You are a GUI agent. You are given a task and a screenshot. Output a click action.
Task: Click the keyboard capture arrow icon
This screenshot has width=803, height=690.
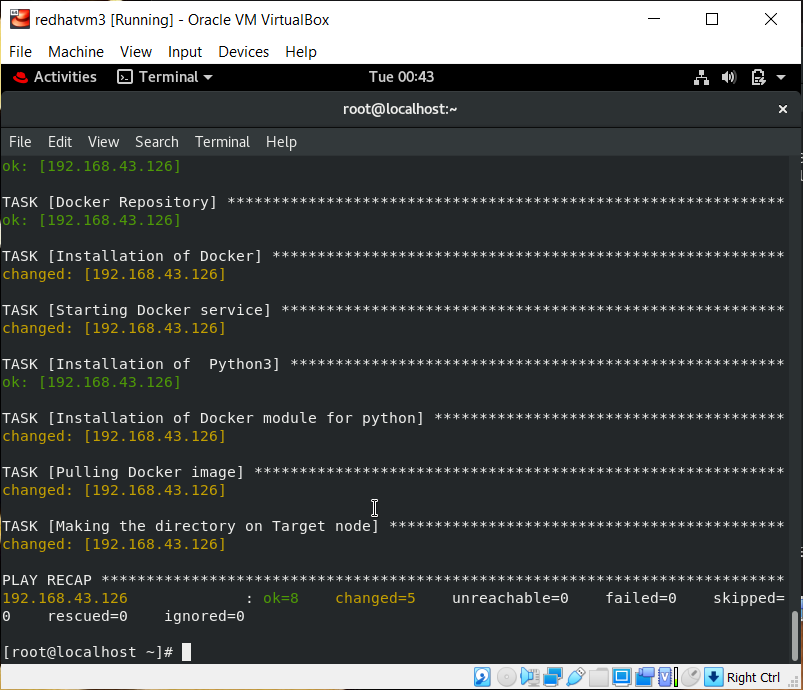[713, 677]
